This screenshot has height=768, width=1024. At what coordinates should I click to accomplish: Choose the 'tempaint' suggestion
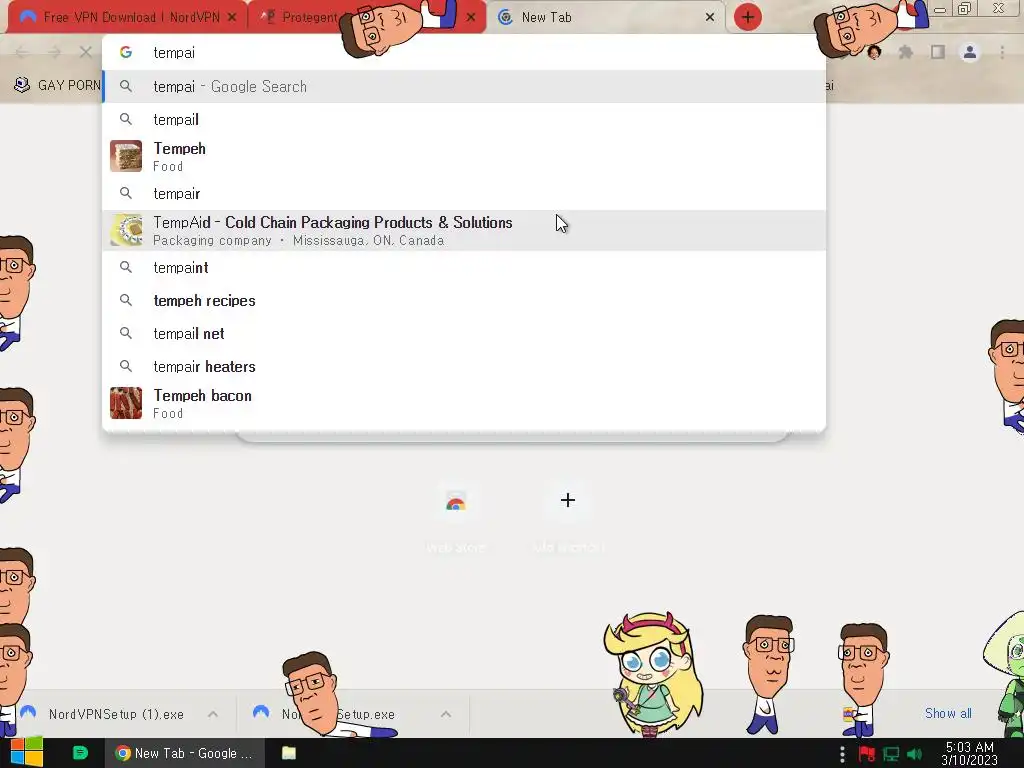464,268
